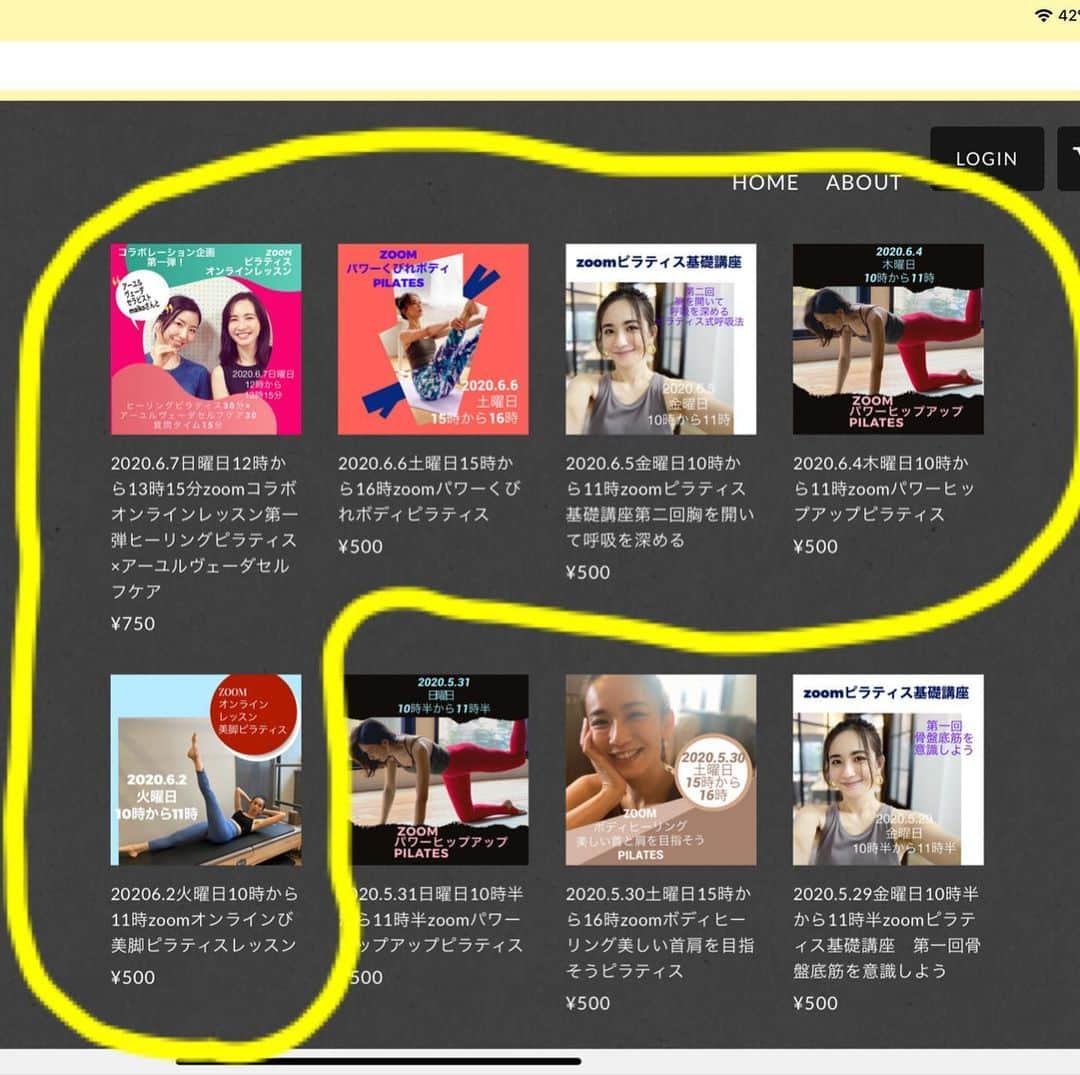Click the title '2020.6.4木曜日10時から11時zoomパワーヒップアップピラティス'
1080x1075 pixels.
click(x=884, y=488)
